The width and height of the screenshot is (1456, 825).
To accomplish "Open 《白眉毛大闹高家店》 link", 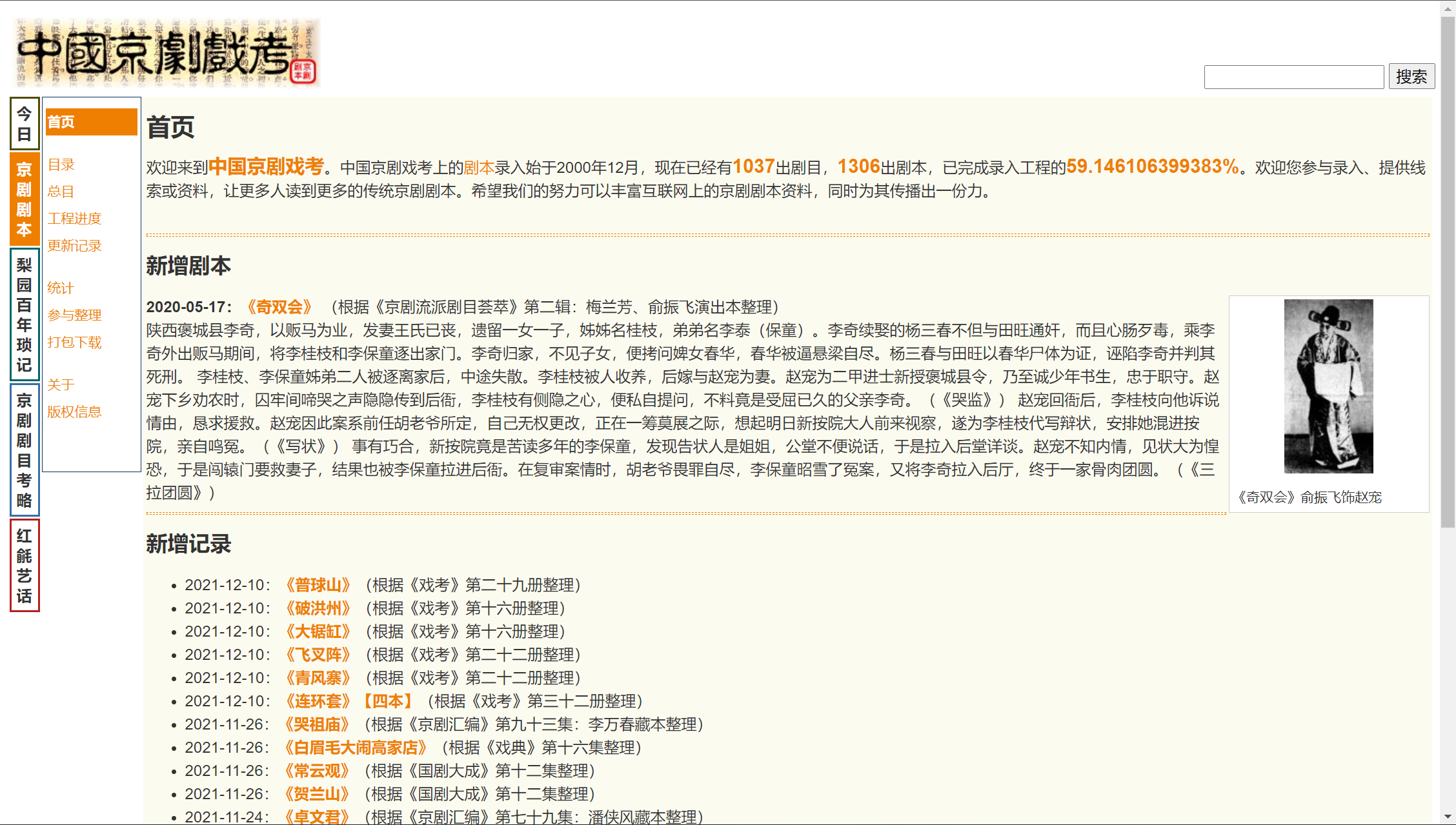I will (356, 748).
